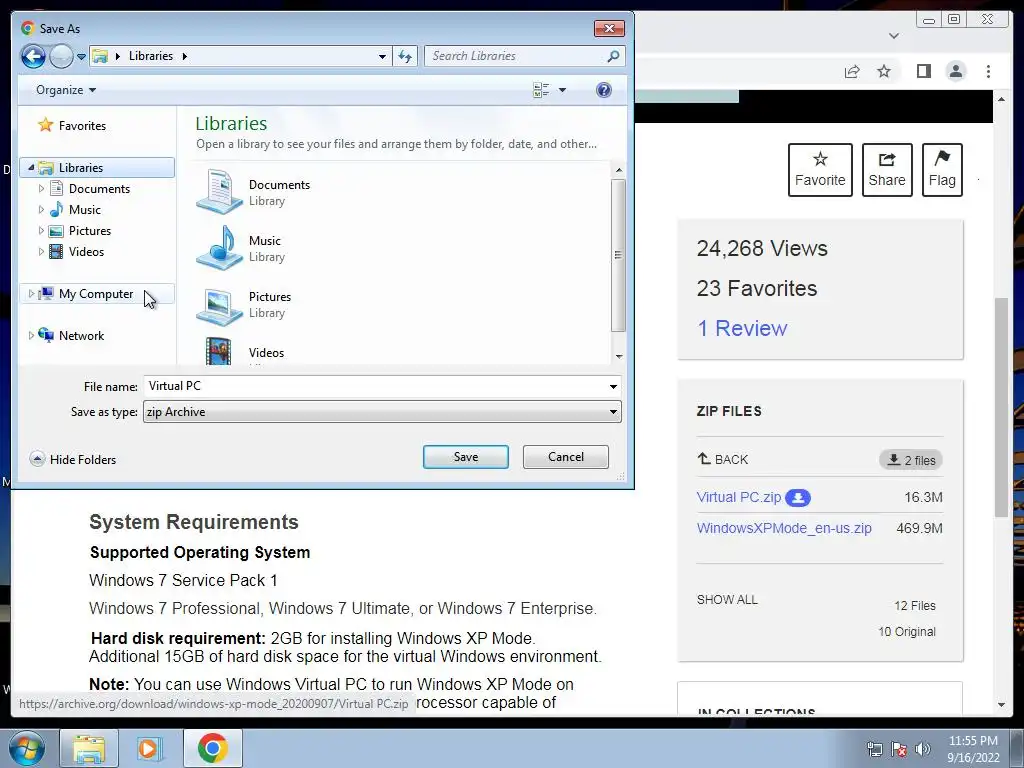The height and width of the screenshot is (768, 1024).
Task: Open the Windows Start button
Action: click(27, 748)
